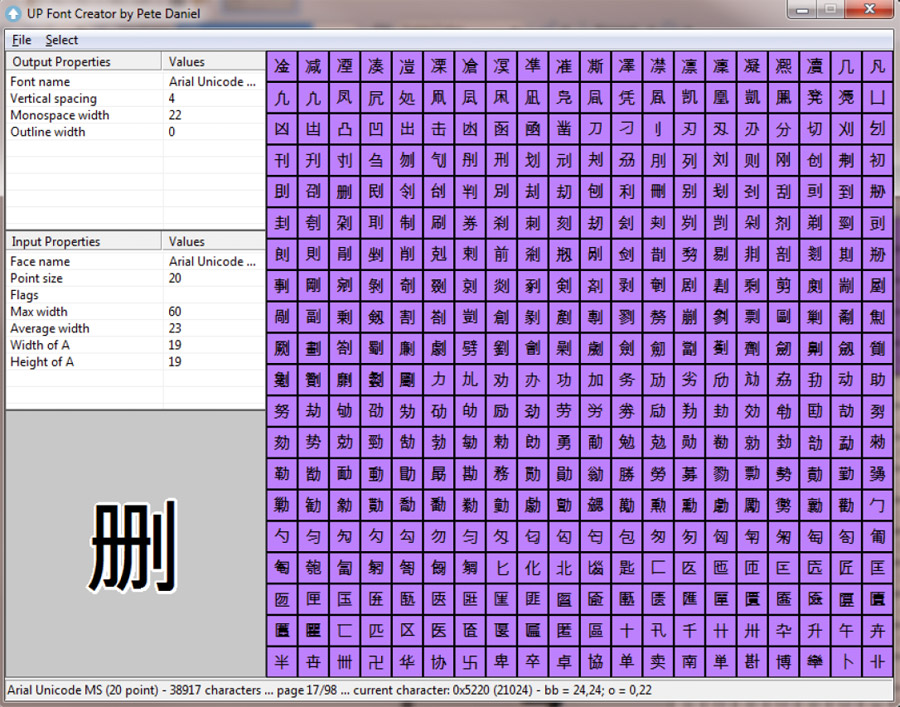Pick the 北 character cell
900x707 pixels.
[564, 567]
